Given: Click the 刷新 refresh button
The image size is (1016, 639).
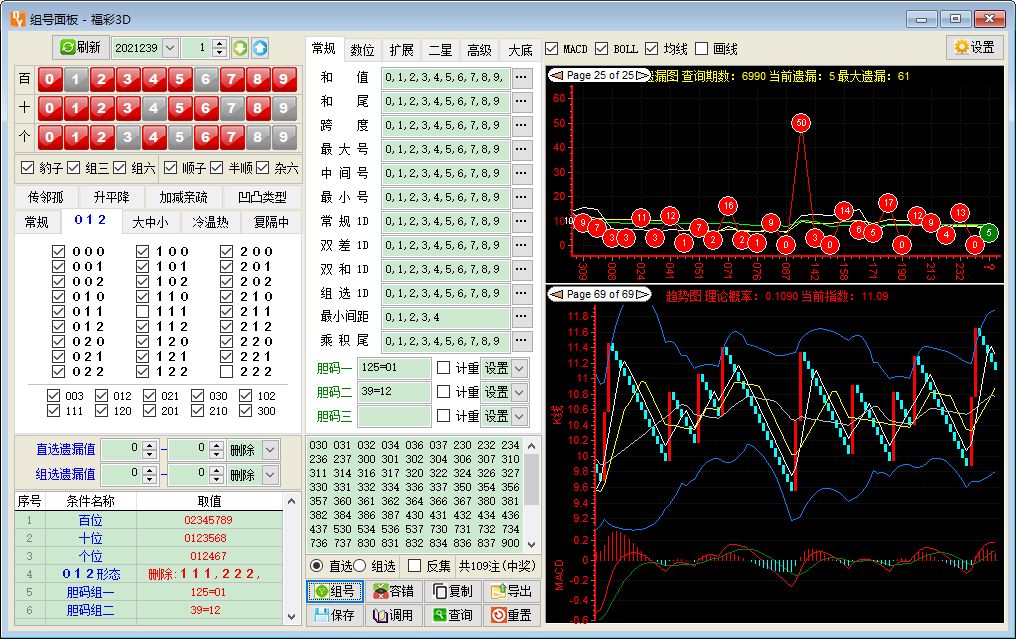Looking at the screenshot, I should pyautogui.click(x=80, y=47).
